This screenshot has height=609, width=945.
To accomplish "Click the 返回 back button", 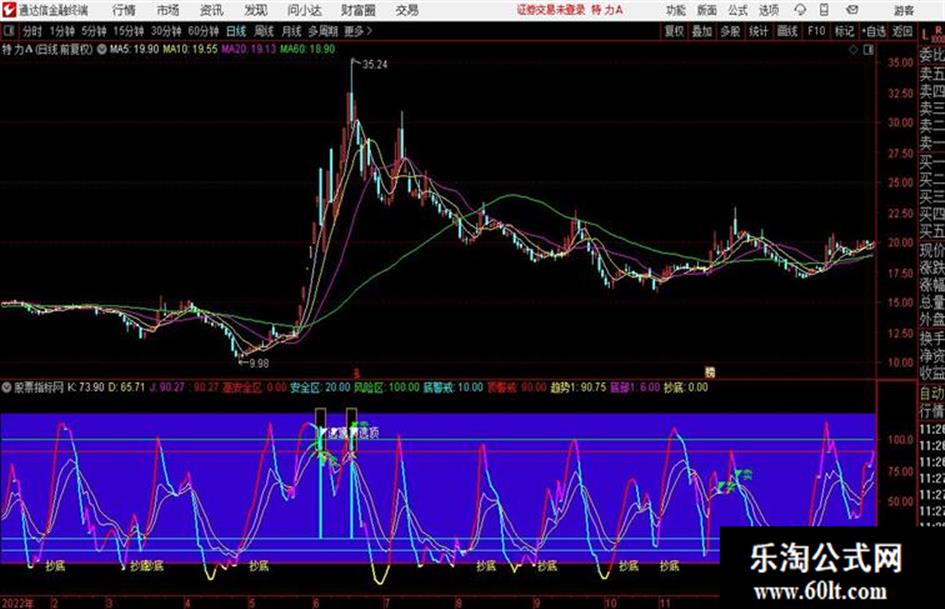I will 902,31.
